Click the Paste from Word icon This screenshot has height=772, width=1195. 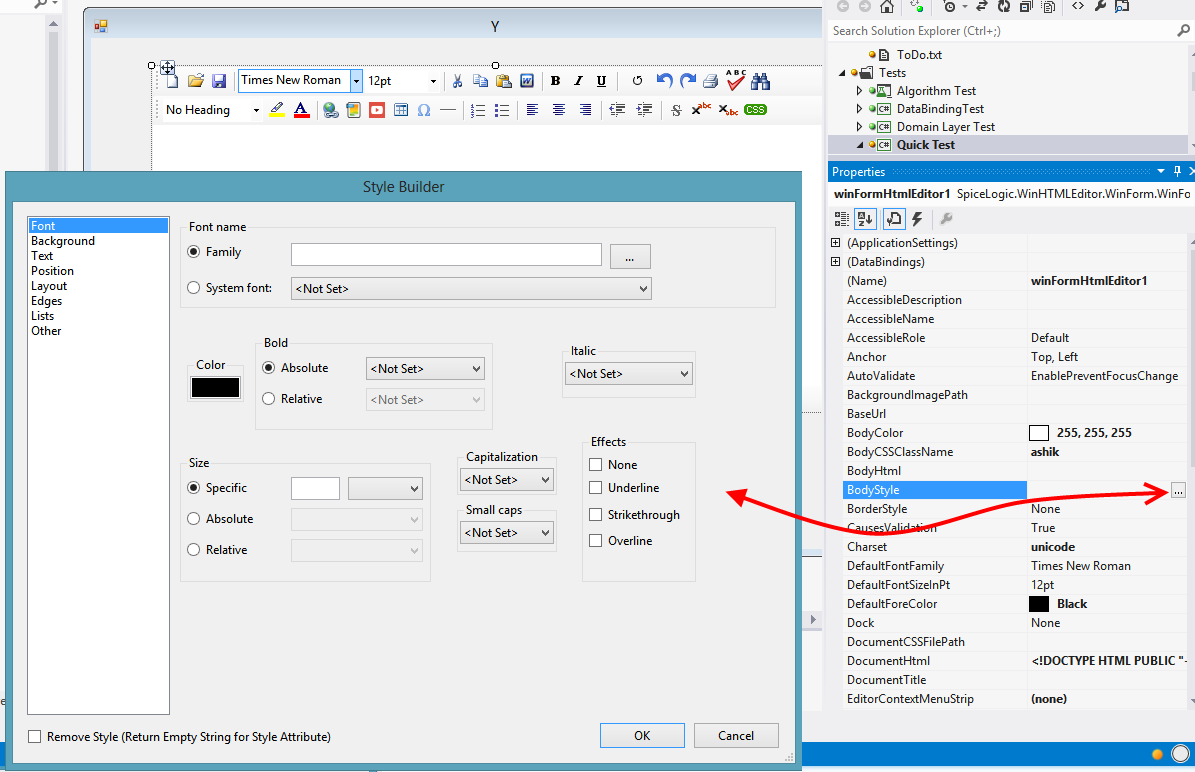[527, 81]
